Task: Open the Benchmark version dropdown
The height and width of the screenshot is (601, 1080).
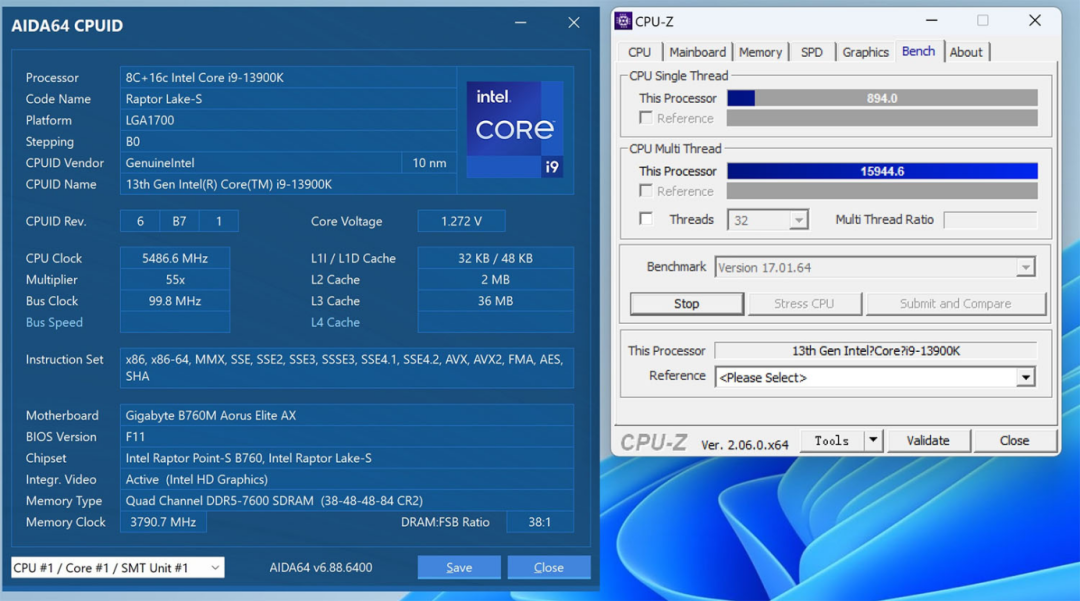Action: [1025, 267]
